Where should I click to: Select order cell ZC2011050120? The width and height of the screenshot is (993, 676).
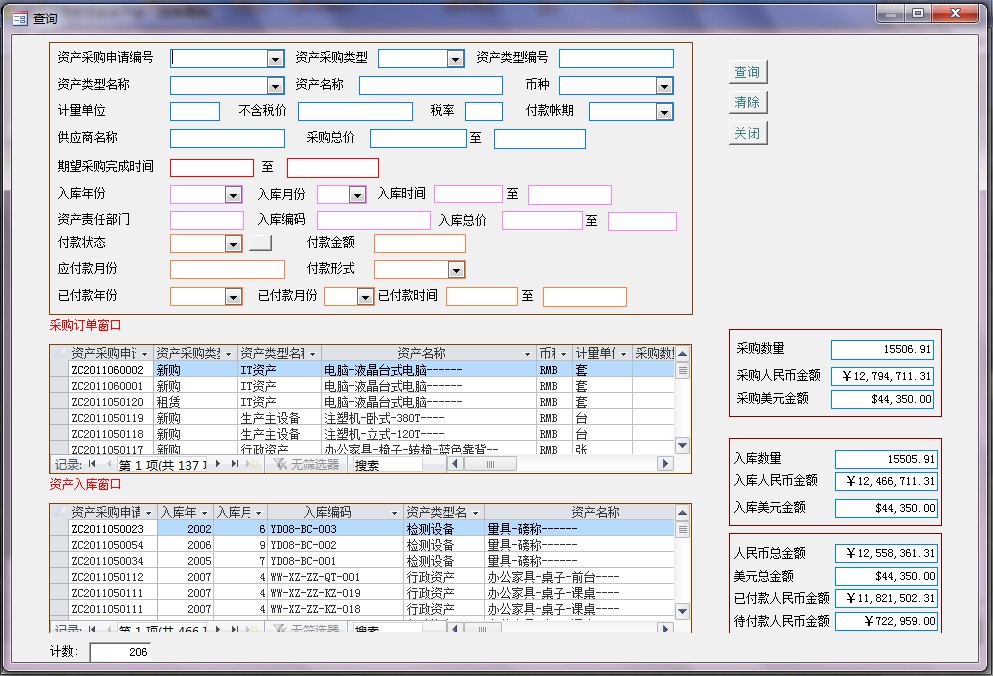point(111,402)
